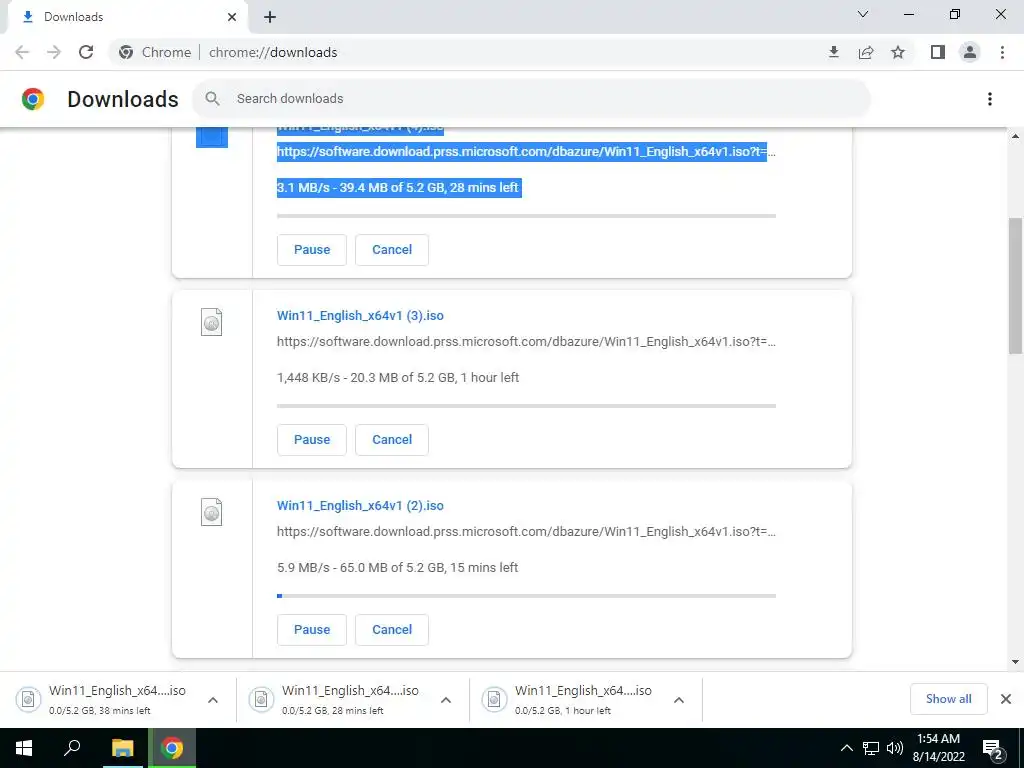Click the search magnifier icon
1024x768 pixels.
click(212, 99)
